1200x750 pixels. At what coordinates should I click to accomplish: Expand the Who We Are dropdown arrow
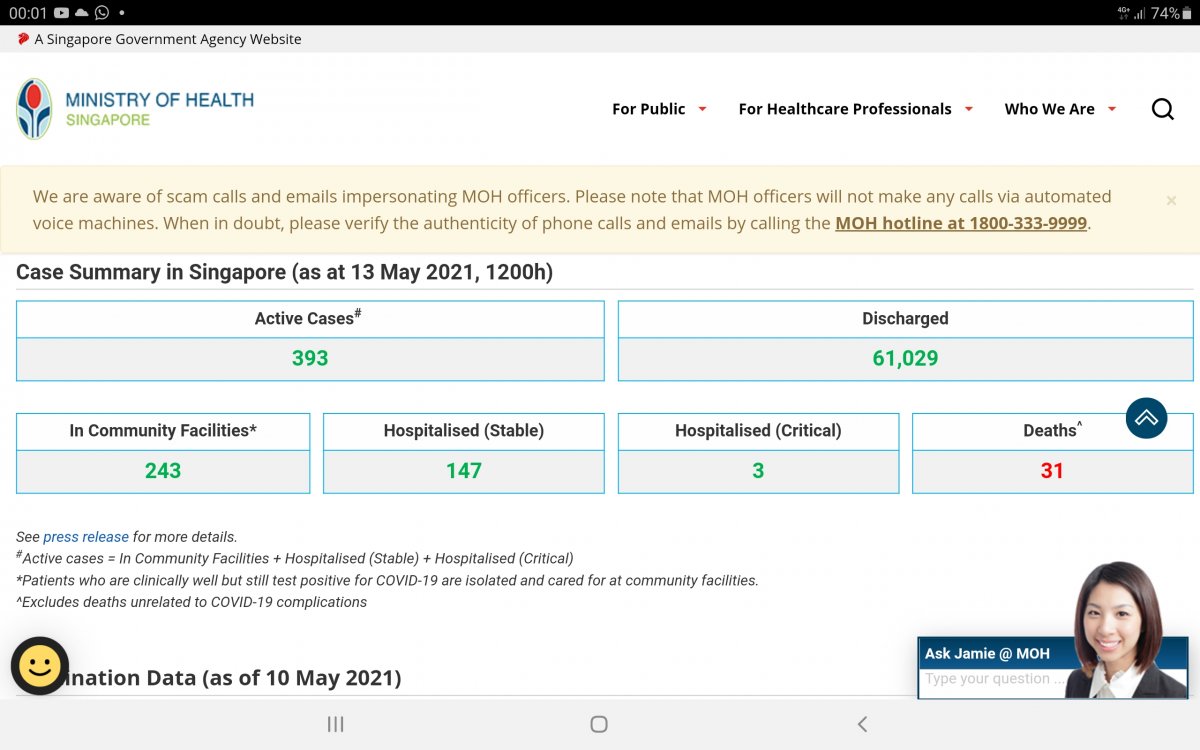point(1111,109)
